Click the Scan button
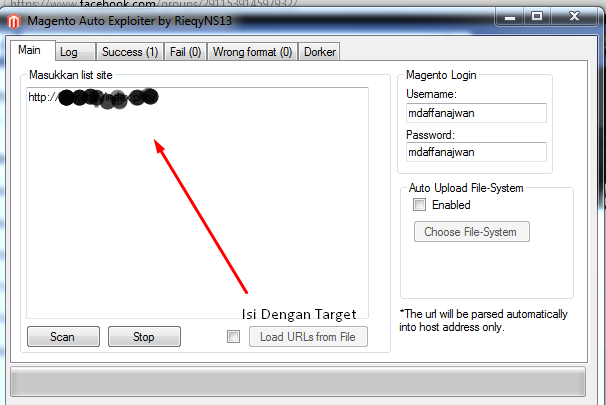606x405 pixels. click(x=63, y=337)
